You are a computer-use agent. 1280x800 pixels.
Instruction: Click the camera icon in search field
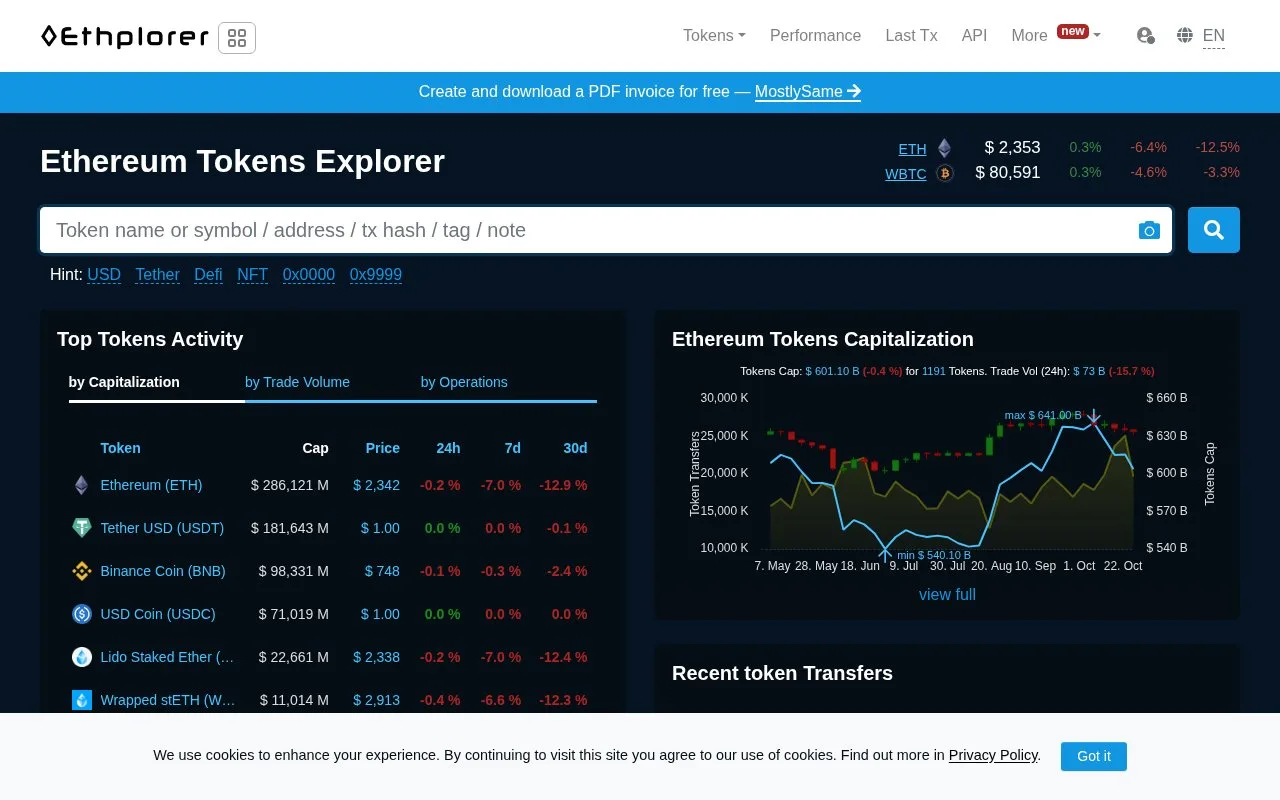[1149, 231]
